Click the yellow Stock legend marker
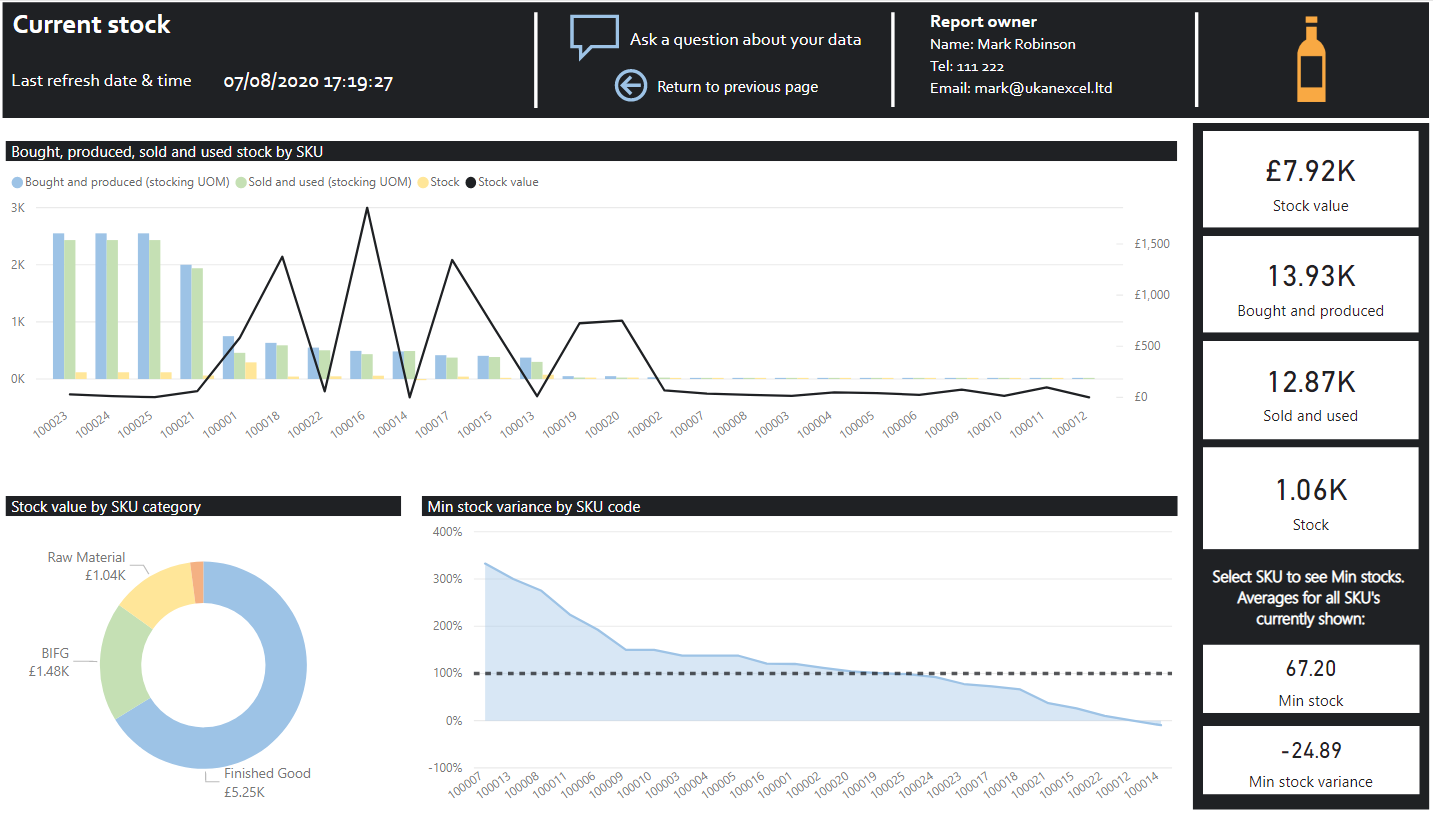The height and width of the screenshot is (813, 1433). pos(423,182)
